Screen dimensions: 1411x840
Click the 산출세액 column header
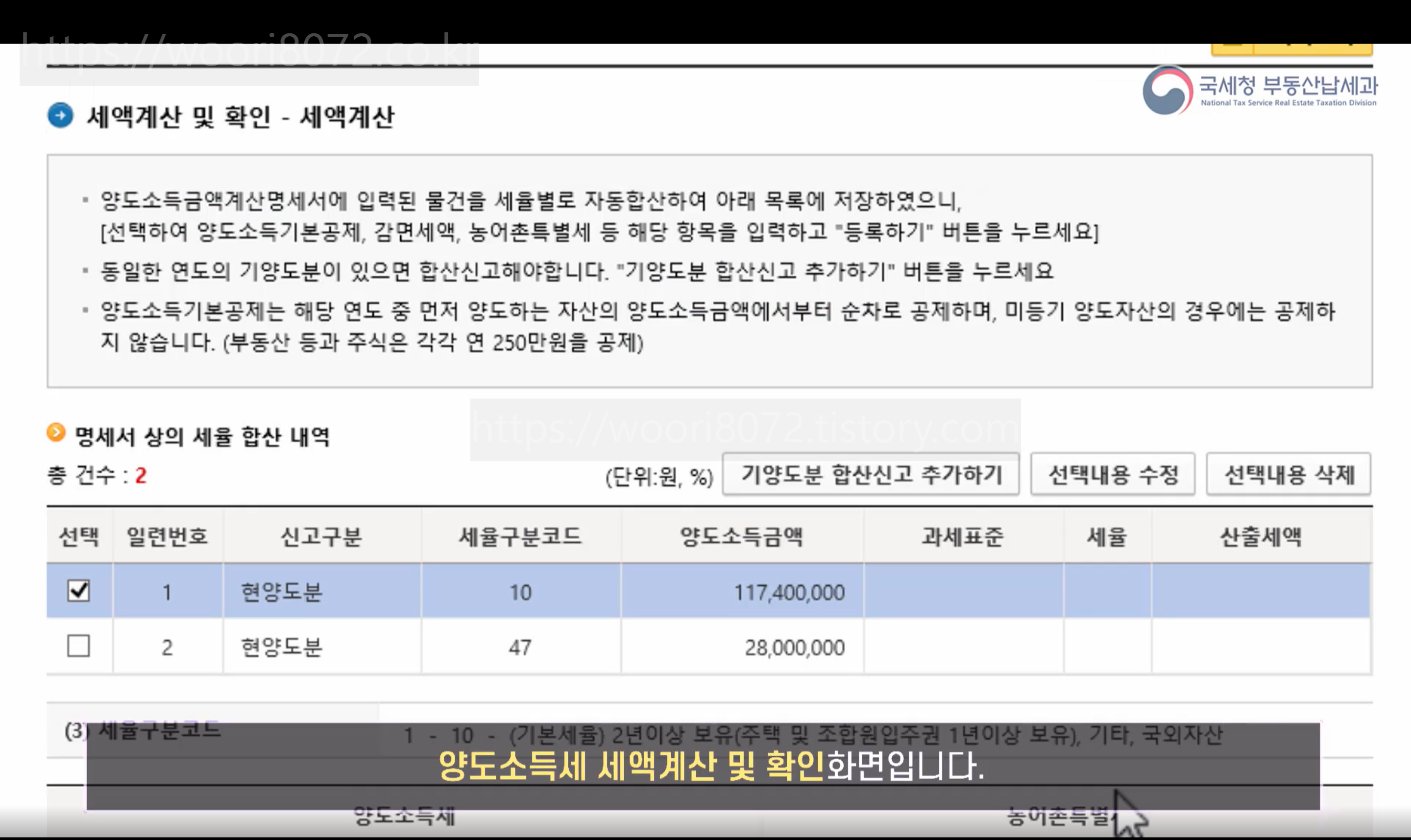pos(1261,536)
